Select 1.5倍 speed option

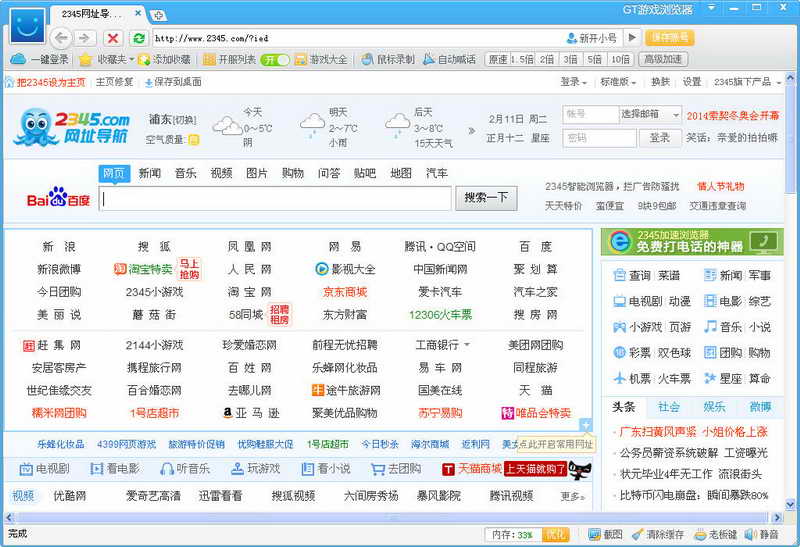(522, 60)
